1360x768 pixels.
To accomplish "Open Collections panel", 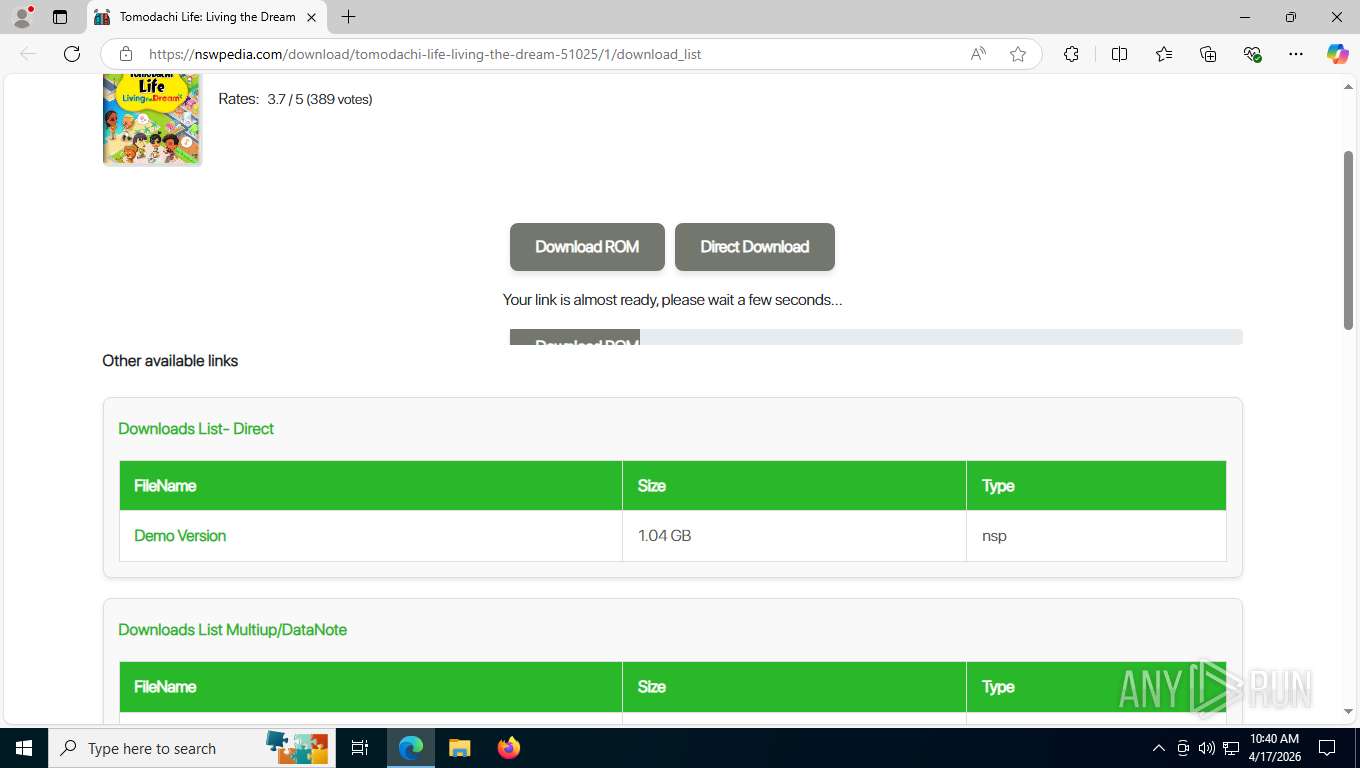I will point(1208,54).
